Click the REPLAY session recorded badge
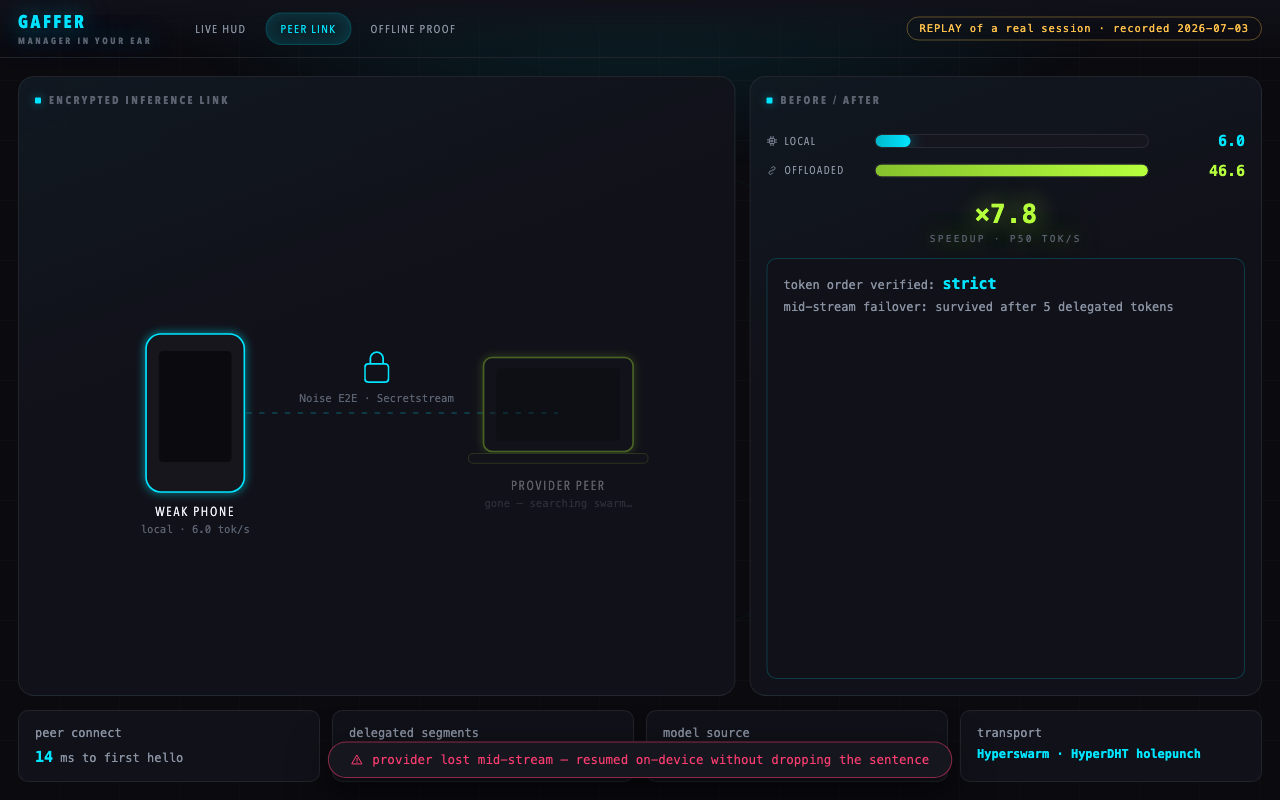 [x=1084, y=28]
